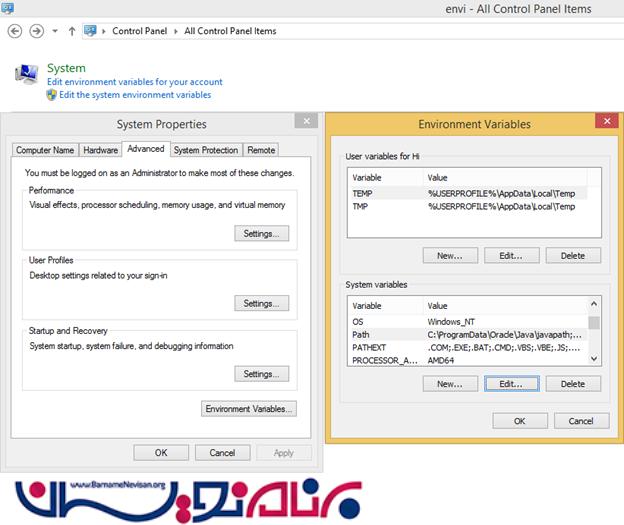
Task: Open Edit the system environment variables
Action: point(135,95)
